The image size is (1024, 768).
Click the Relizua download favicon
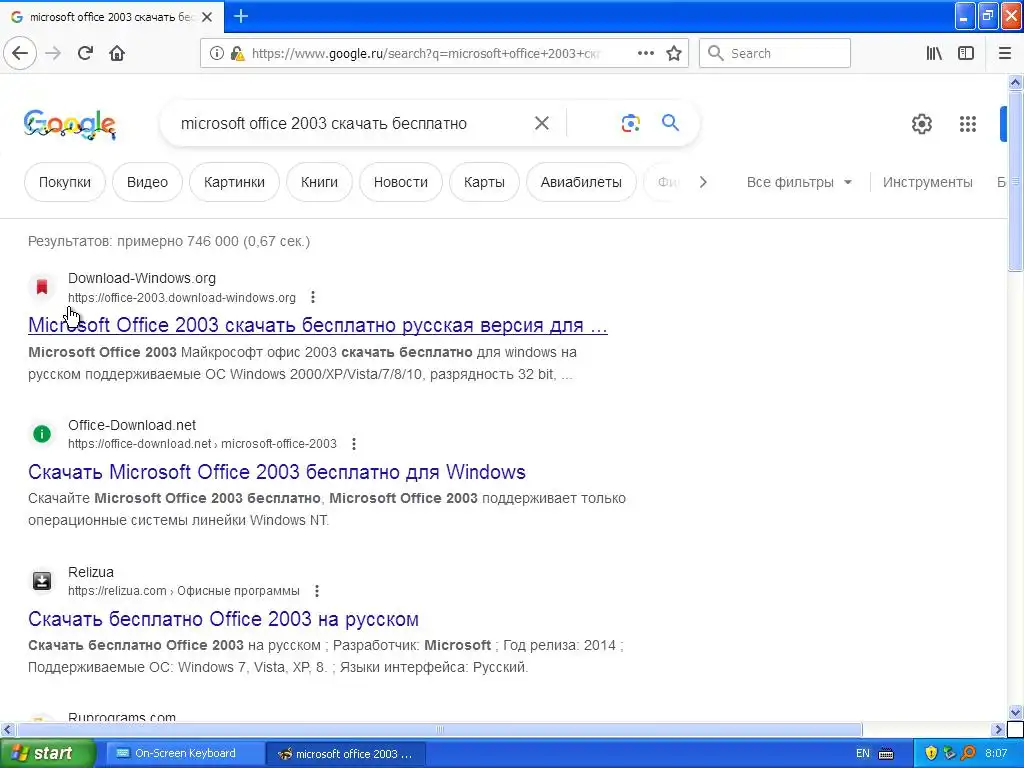coord(42,581)
